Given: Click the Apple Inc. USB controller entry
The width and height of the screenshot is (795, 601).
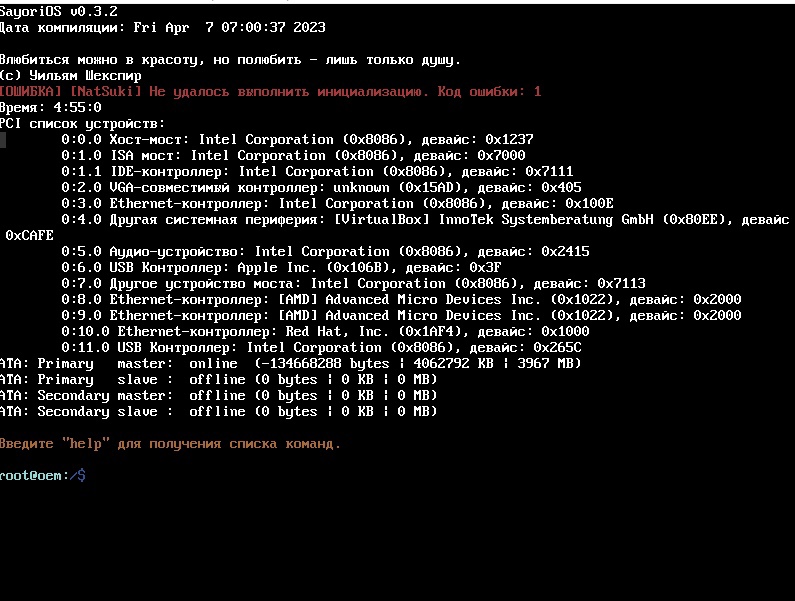Looking at the screenshot, I should click(x=281, y=267).
